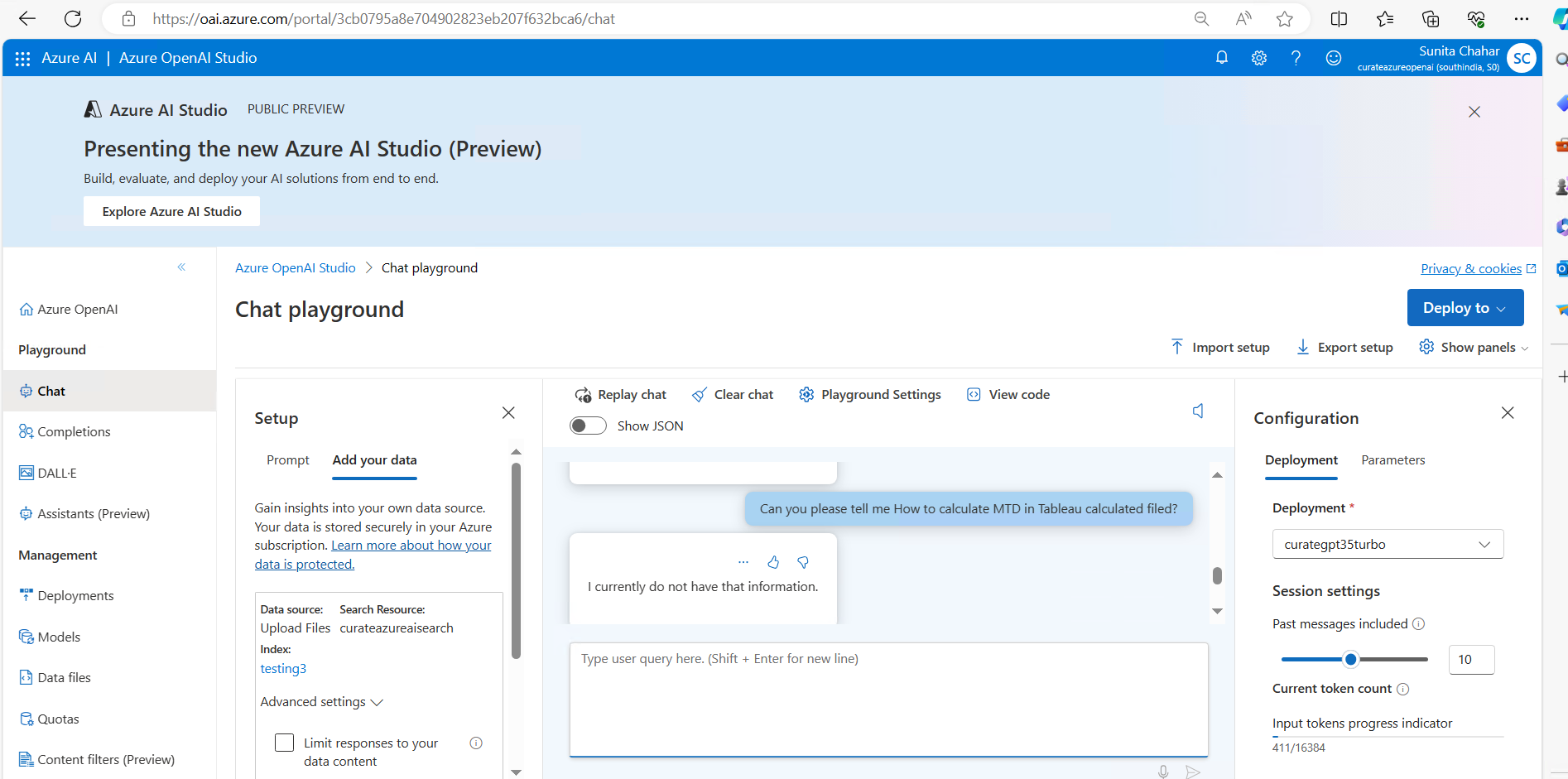Screen dimensions: 1568x779
Task: Open browser Collections icon
Action: point(1431,18)
